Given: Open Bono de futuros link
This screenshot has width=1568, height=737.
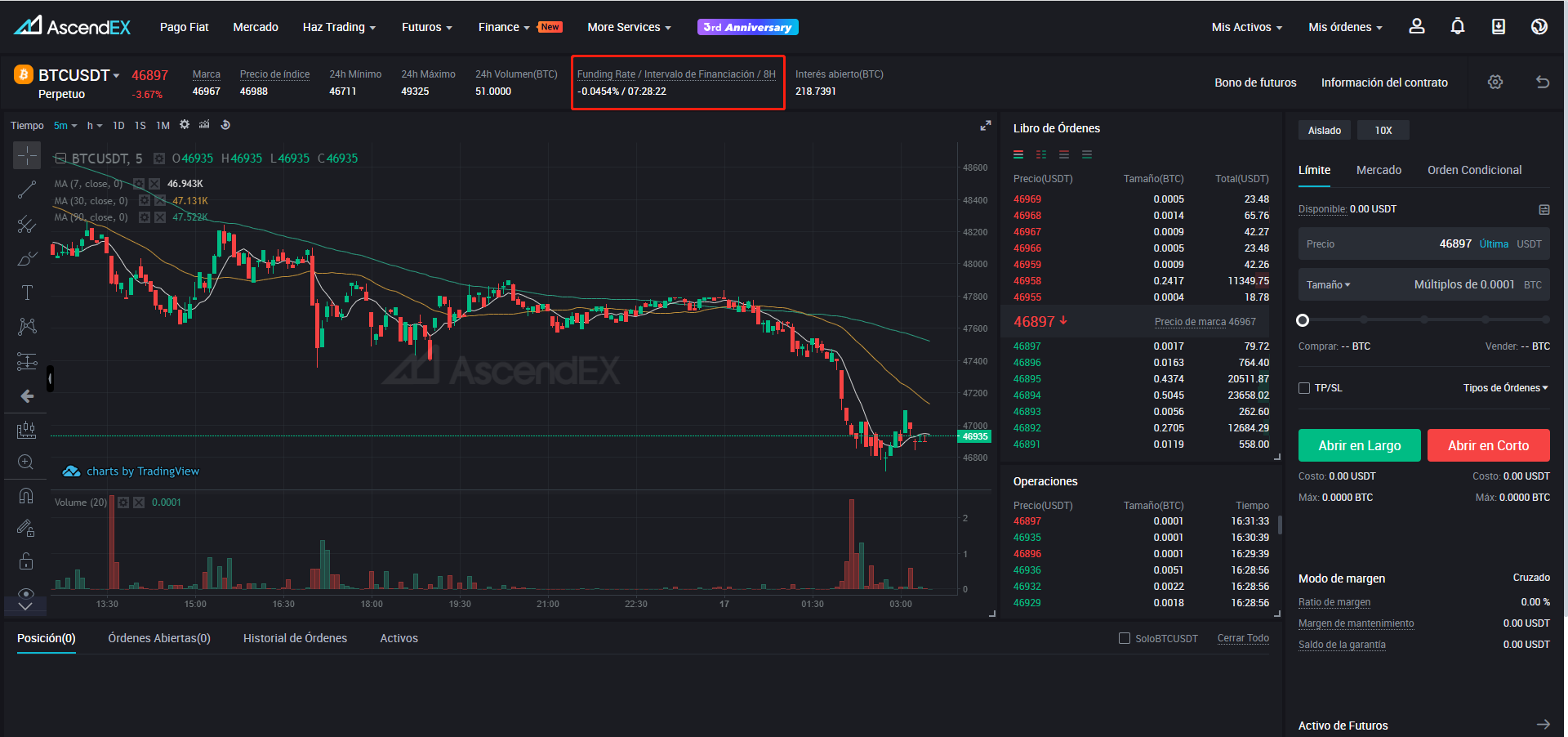Looking at the screenshot, I should [1255, 83].
